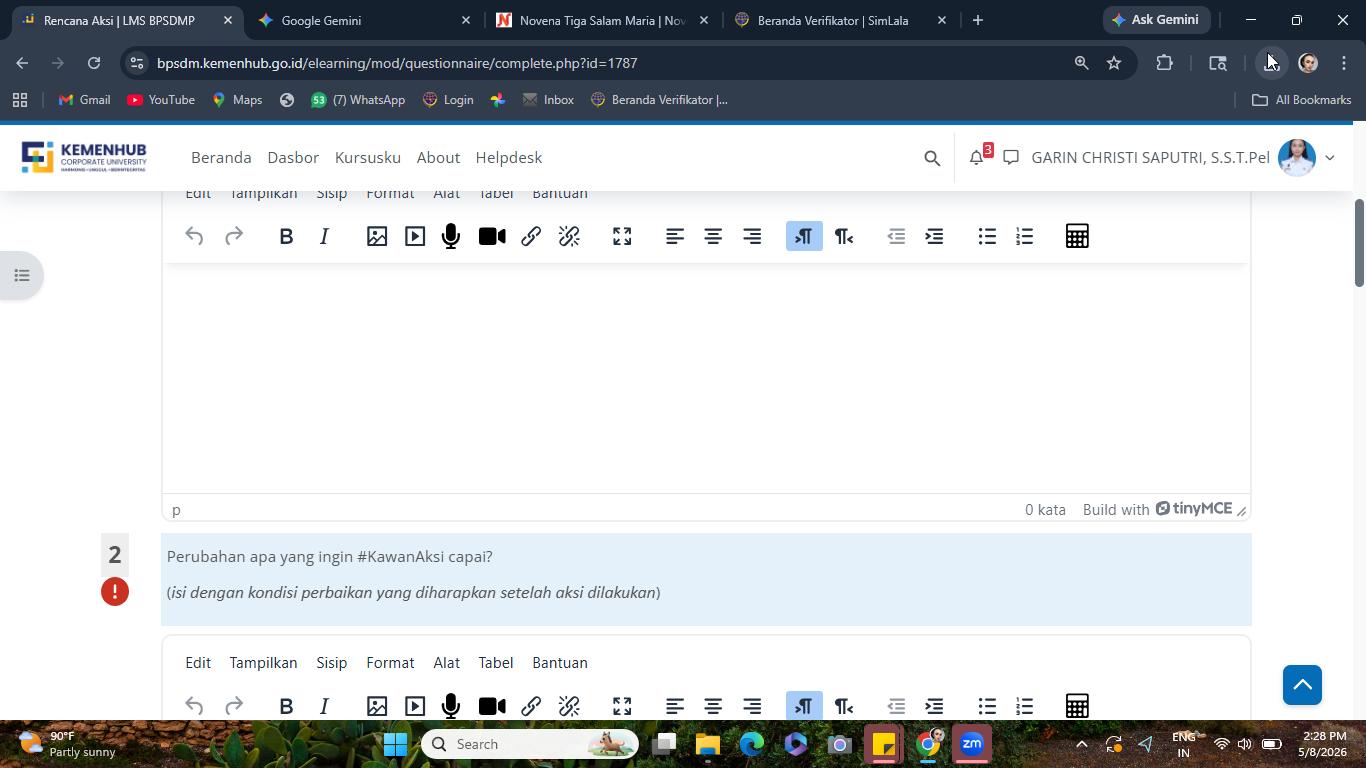Insert image using first editor's image icon

coord(377,236)
